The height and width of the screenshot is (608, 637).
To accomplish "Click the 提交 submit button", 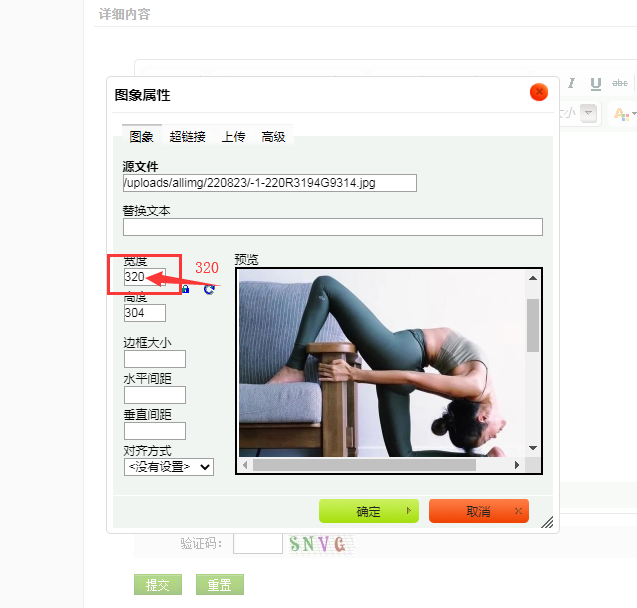I will [158, 584].
